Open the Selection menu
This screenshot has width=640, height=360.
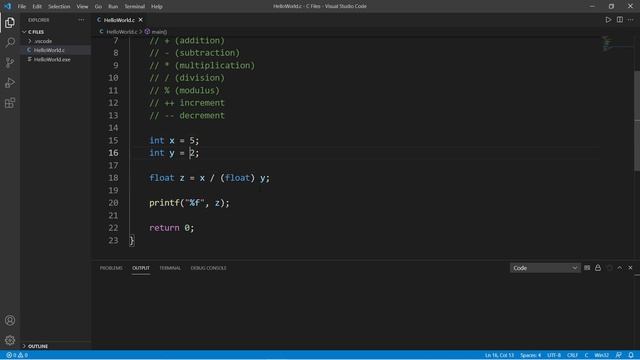[59, 6]
